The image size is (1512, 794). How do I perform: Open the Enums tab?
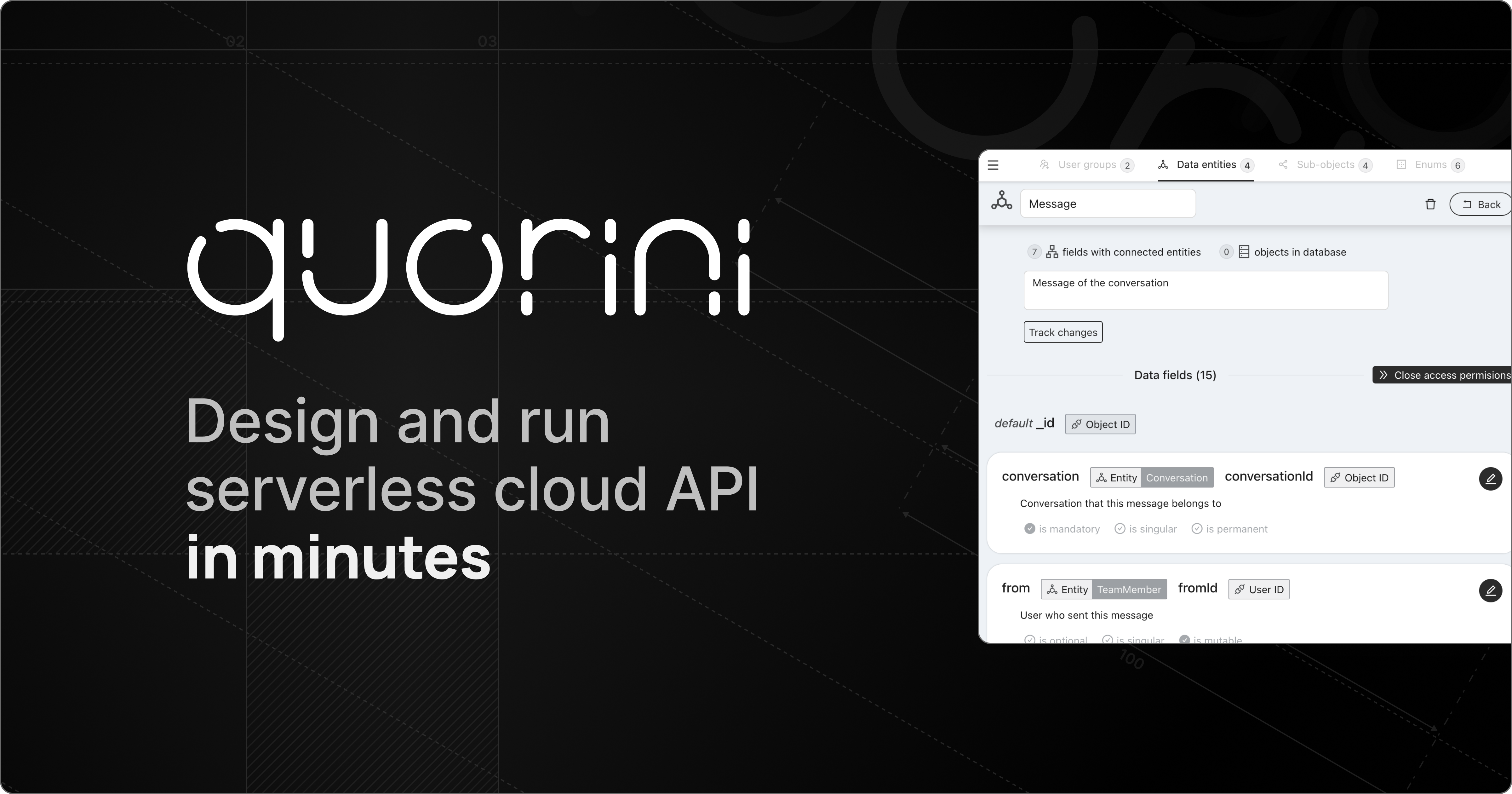click(x=1430, y=165)
